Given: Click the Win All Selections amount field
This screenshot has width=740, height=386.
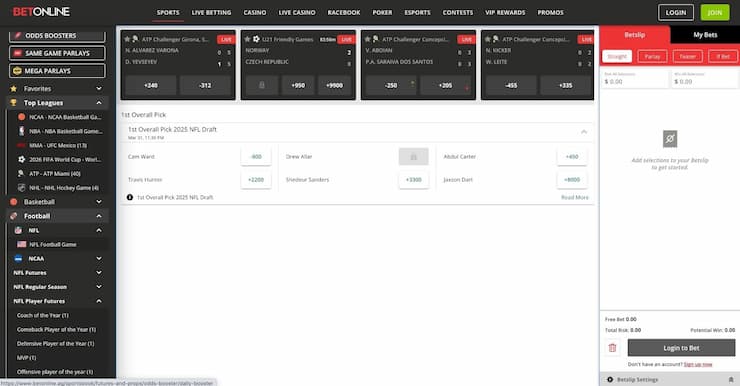Looking at the screenshot, I should pos(705,79).
